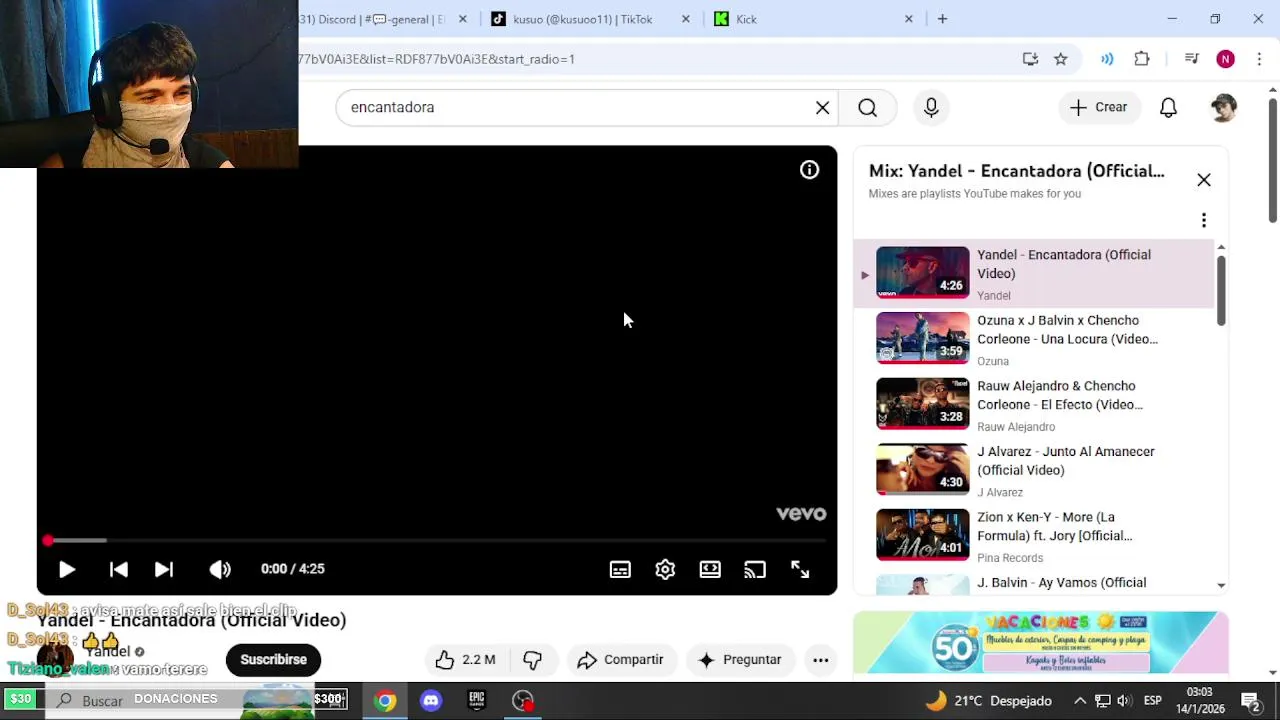Play J Alvarez Junto Al Amanecer
Screen dimensions: 1280x720
tap(1035, 470)
